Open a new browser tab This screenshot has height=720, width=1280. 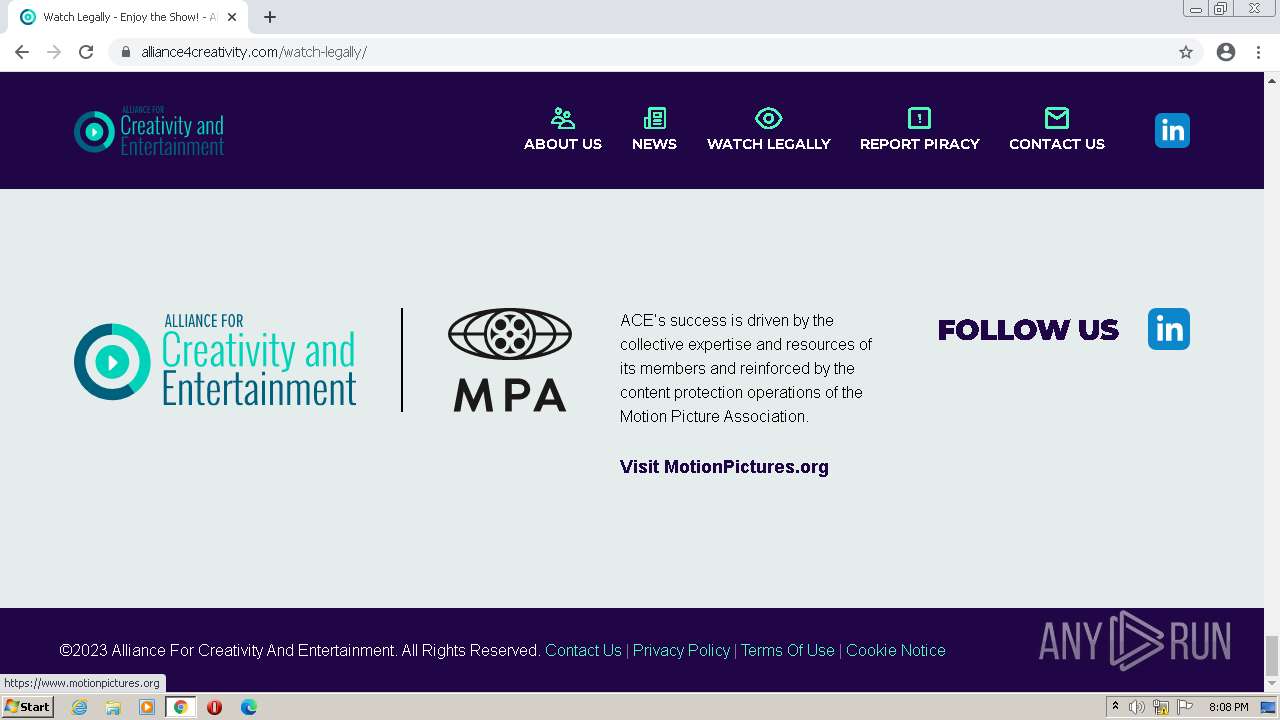coord(270,17)
